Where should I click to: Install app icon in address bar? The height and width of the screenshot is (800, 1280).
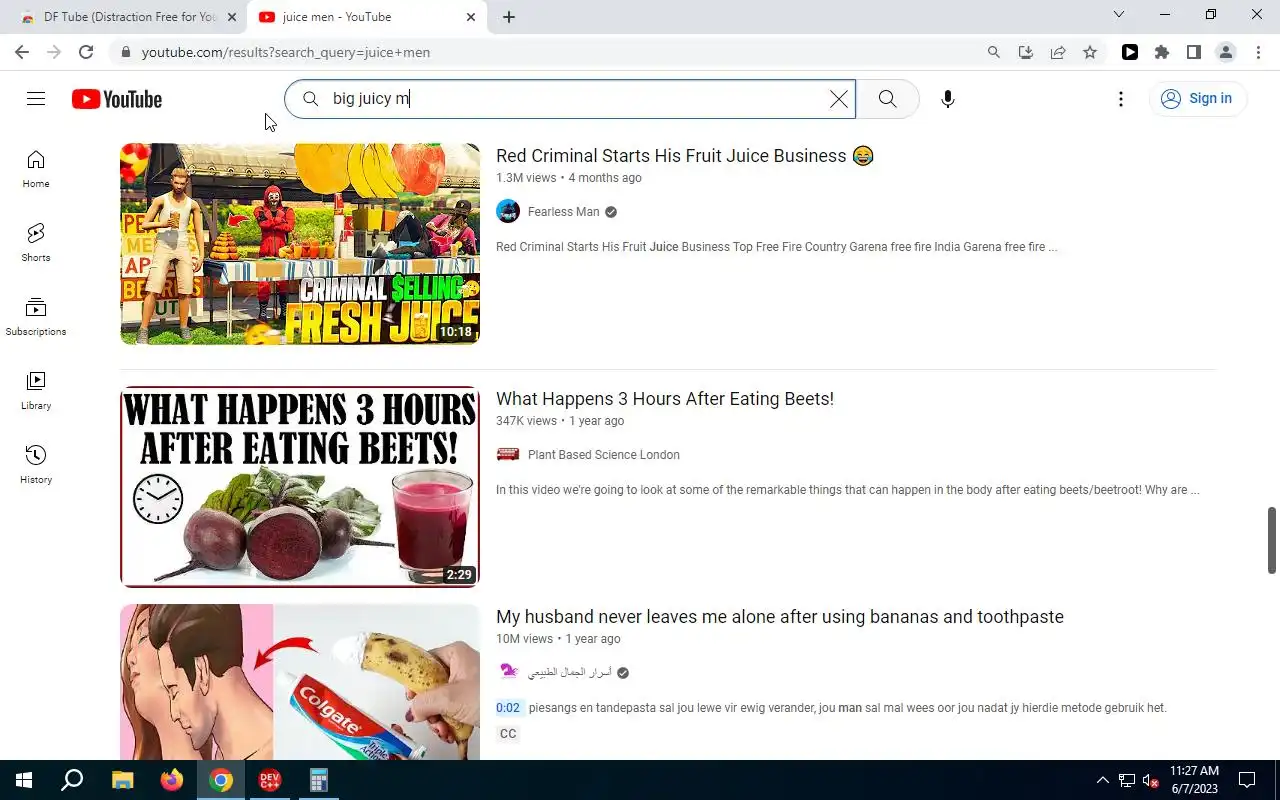(1026, 52)
